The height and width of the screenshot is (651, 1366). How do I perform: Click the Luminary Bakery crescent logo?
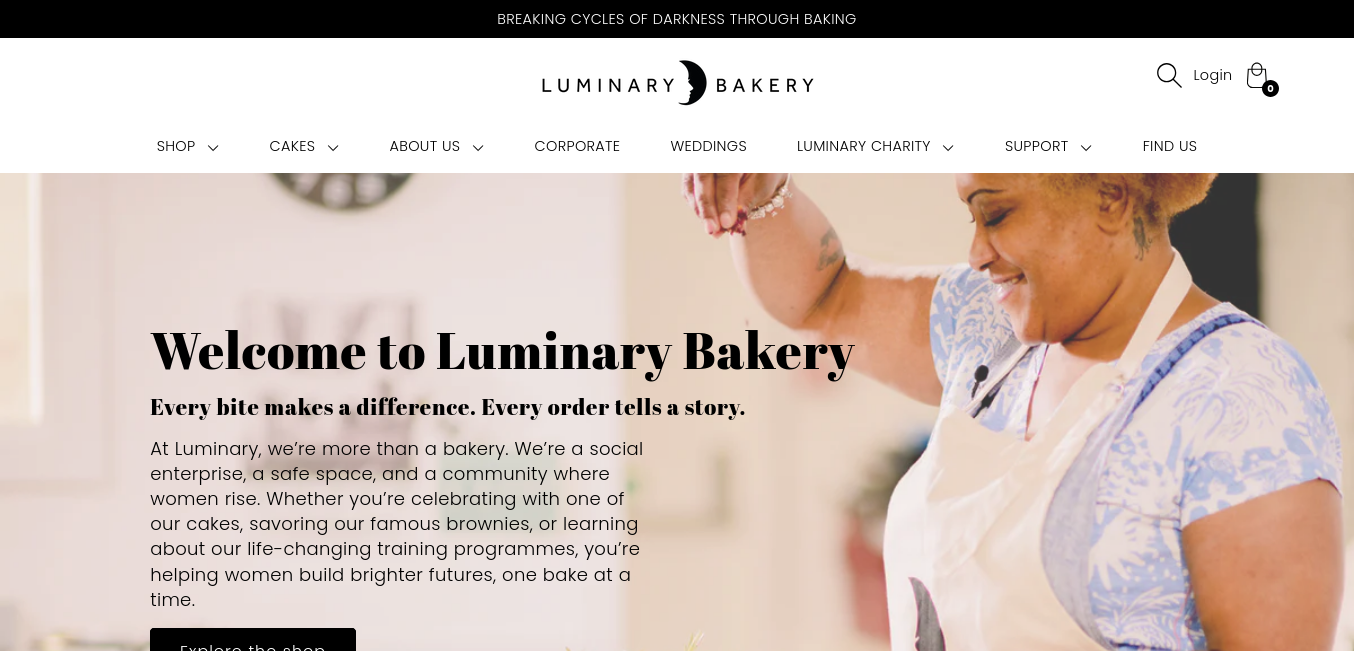tap(678, 83)
